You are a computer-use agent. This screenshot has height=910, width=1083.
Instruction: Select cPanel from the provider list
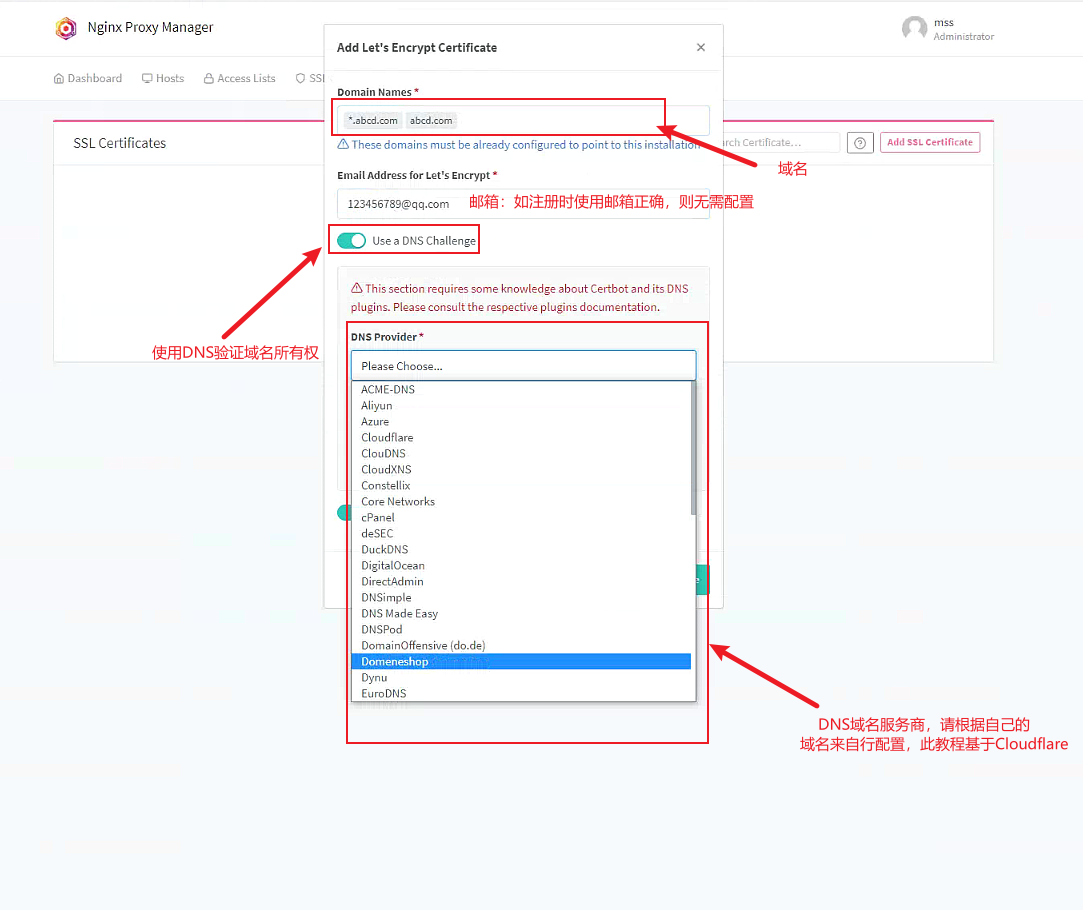tap(521, 517)
